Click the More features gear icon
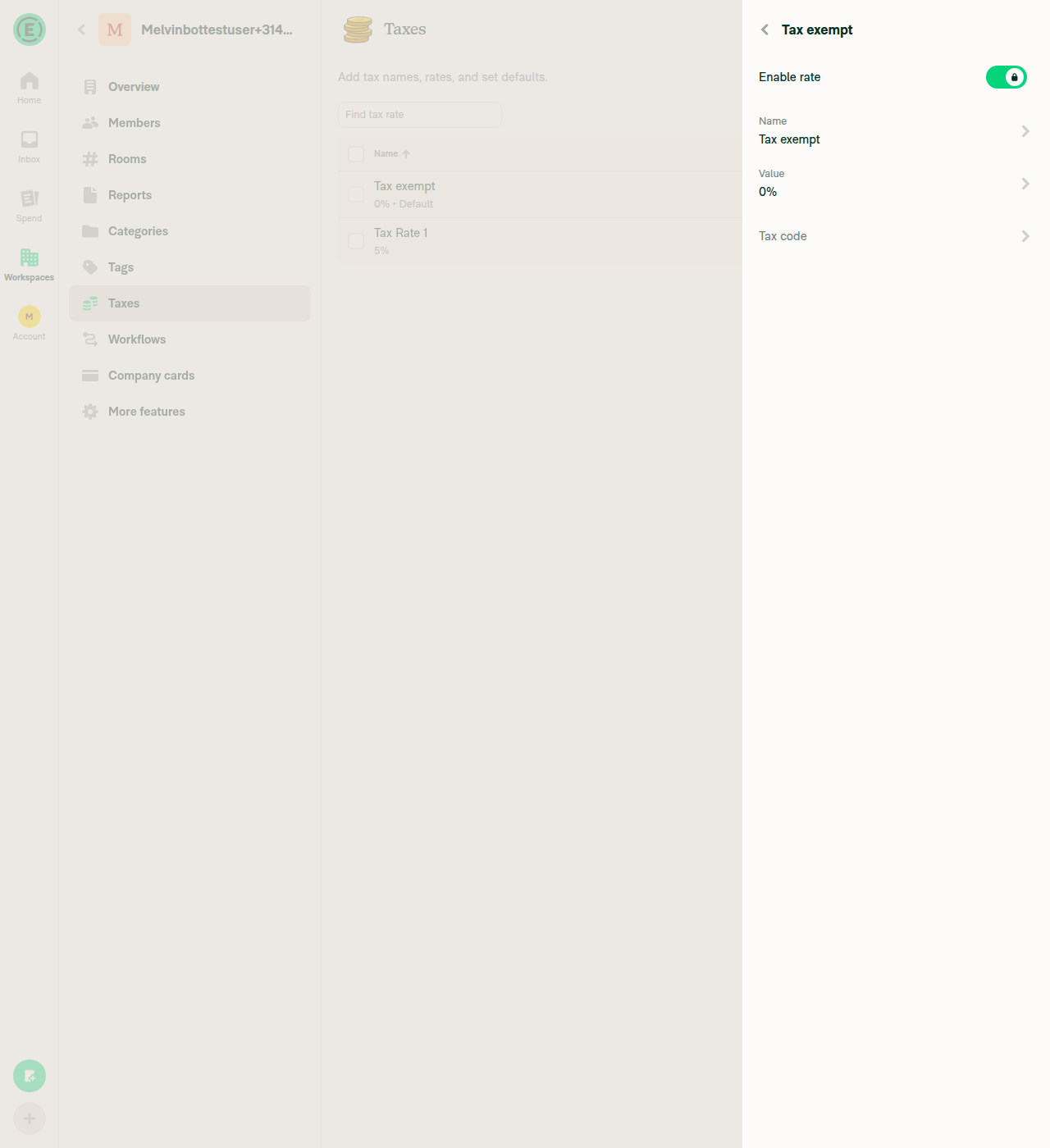The image size is (1050, 1148). [90, 412]
